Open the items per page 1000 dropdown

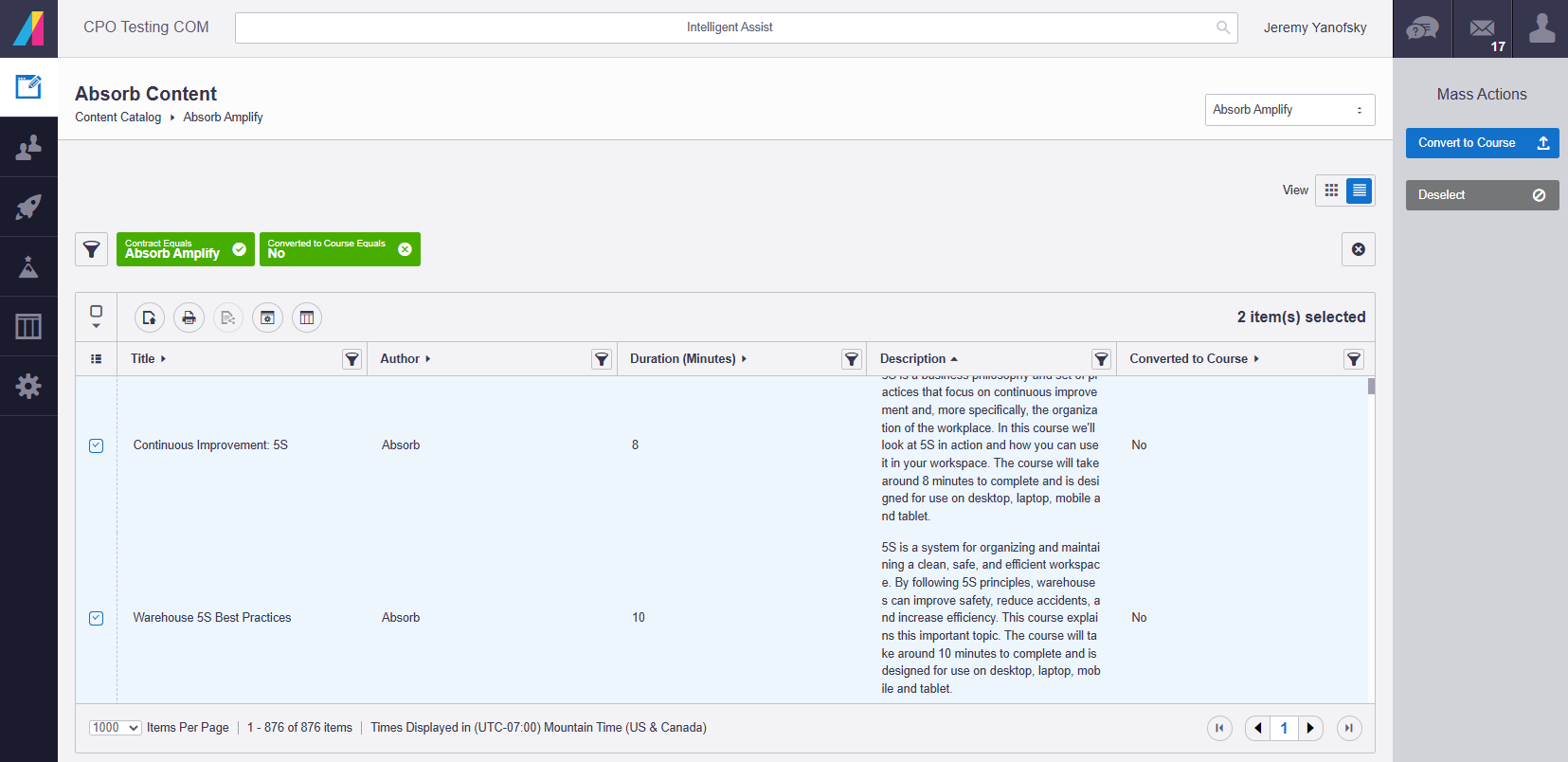[116, 728]
